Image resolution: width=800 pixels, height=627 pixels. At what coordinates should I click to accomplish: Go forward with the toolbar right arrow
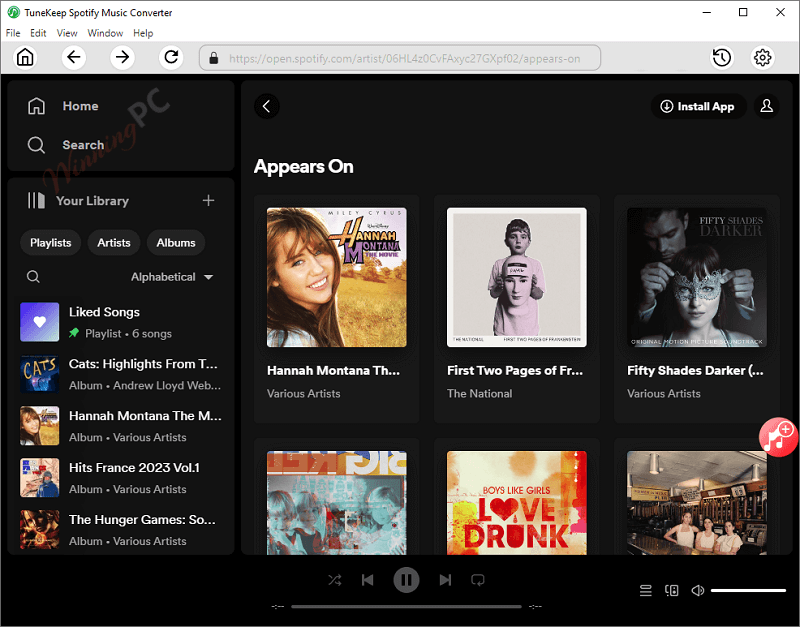pyautogui.click(x=122, y=57)
